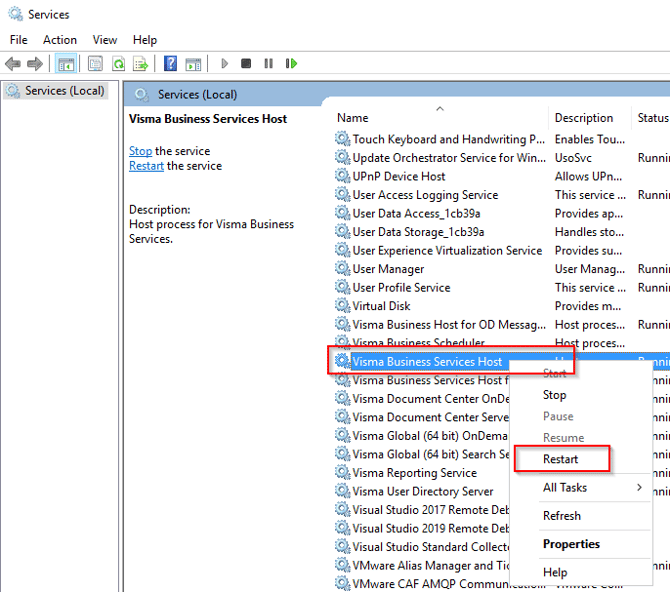Image resolution: width=670 pixels, height=592 pixels.
Task: Open the Help menu in menu bar
Action: 145,40
